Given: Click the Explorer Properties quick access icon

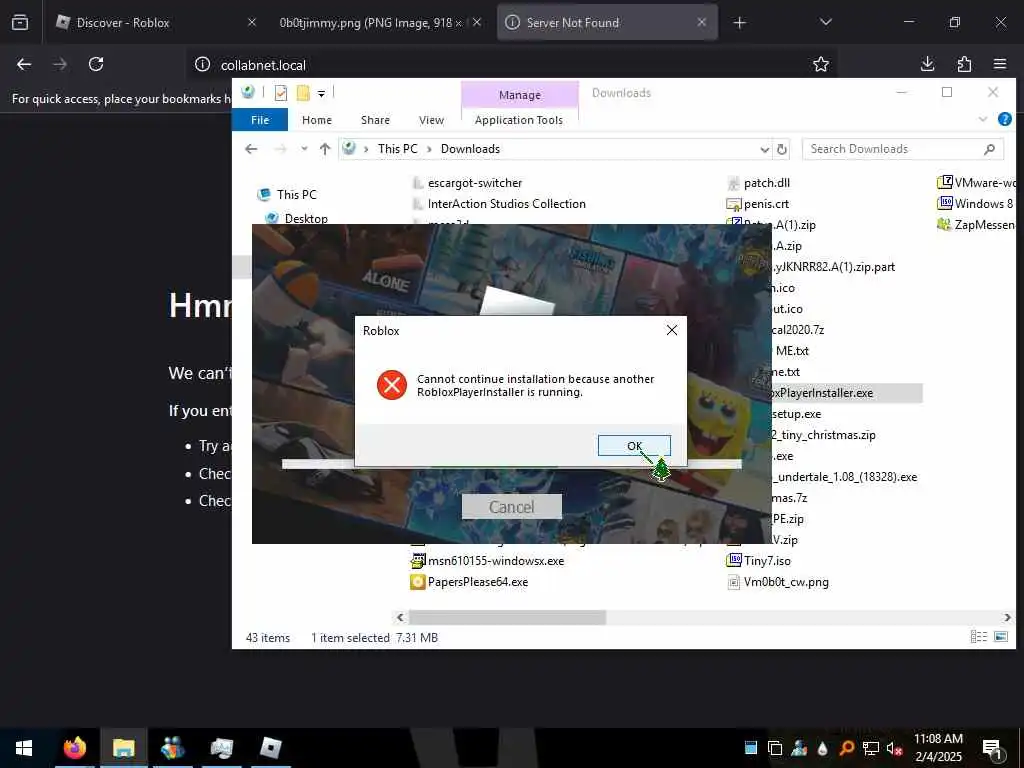Looking at the screenshot, I should click(281, 93).
